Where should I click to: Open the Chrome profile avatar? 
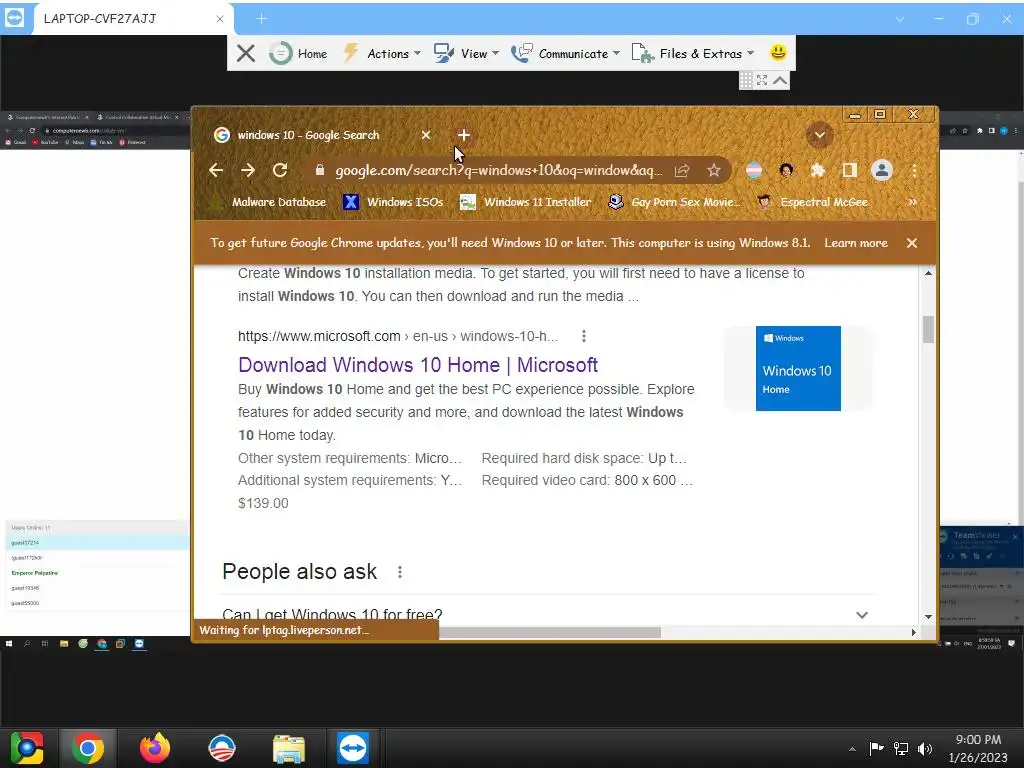click(882, 170)
